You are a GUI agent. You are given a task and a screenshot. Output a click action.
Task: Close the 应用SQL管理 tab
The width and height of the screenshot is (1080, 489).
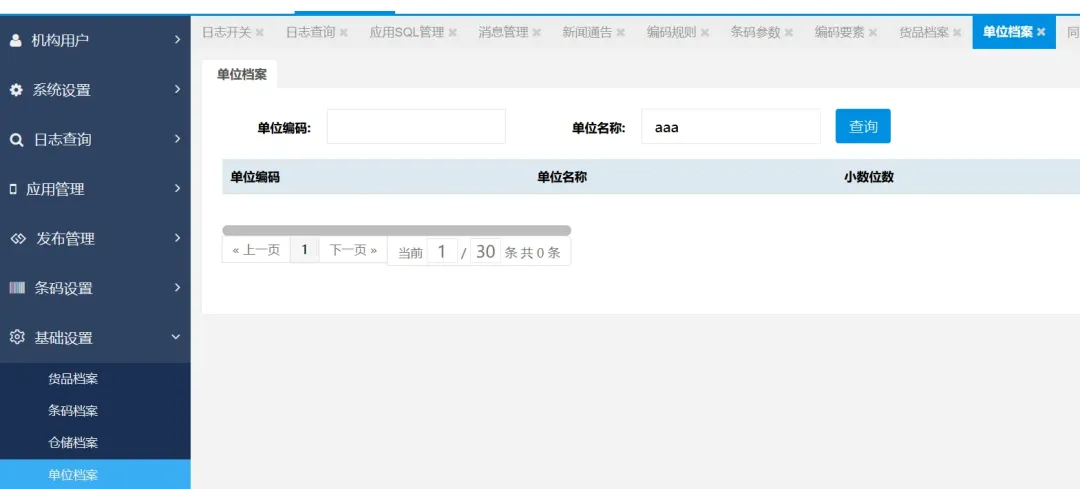(x=453, y=32)
